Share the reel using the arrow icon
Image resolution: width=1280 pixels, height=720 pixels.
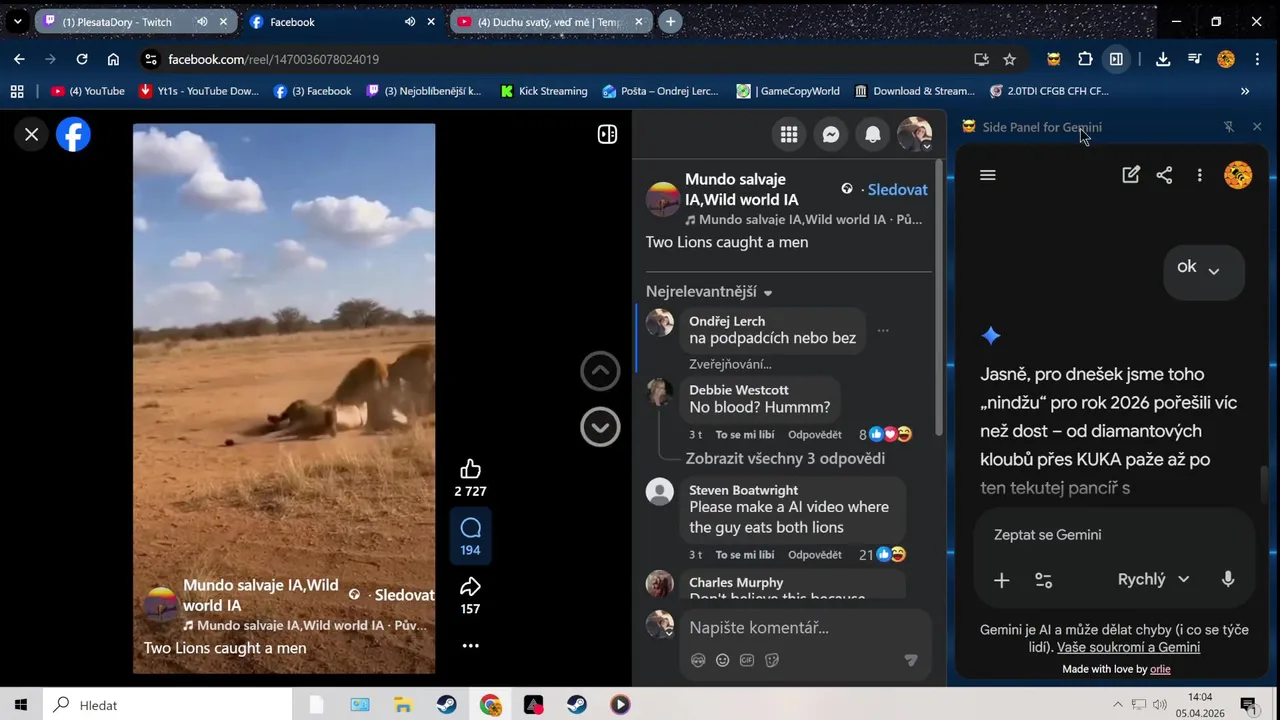(x=470, y=587)
